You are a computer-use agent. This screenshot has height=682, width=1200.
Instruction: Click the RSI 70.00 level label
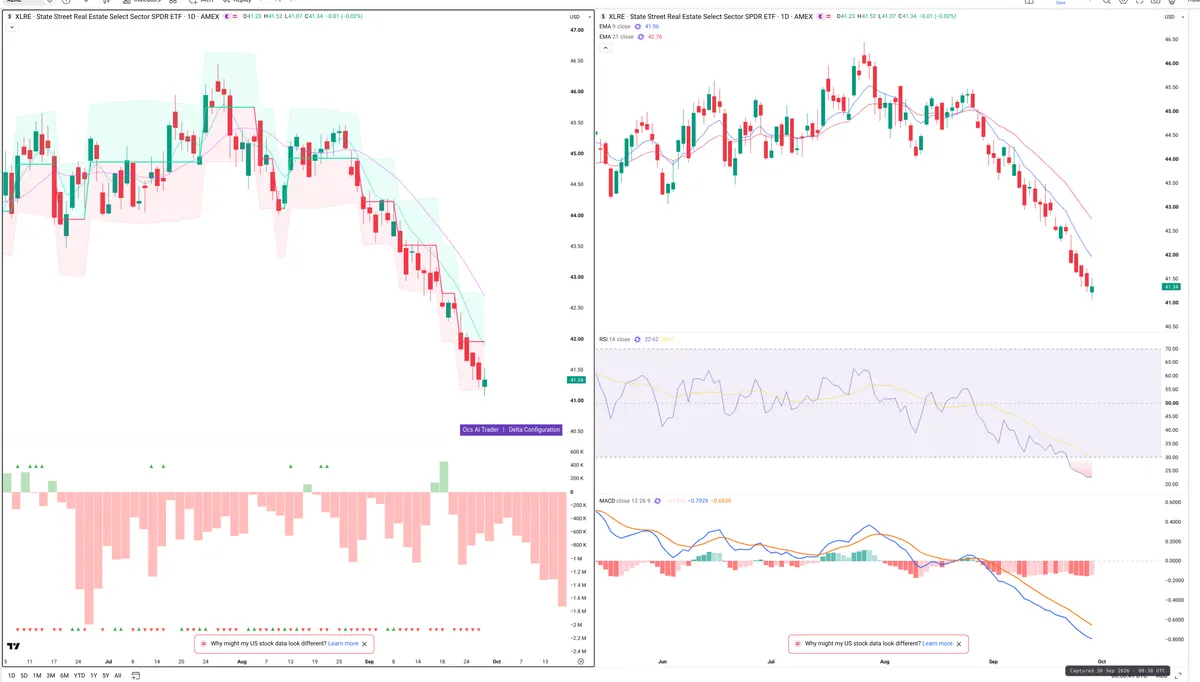coord(1172,349)
